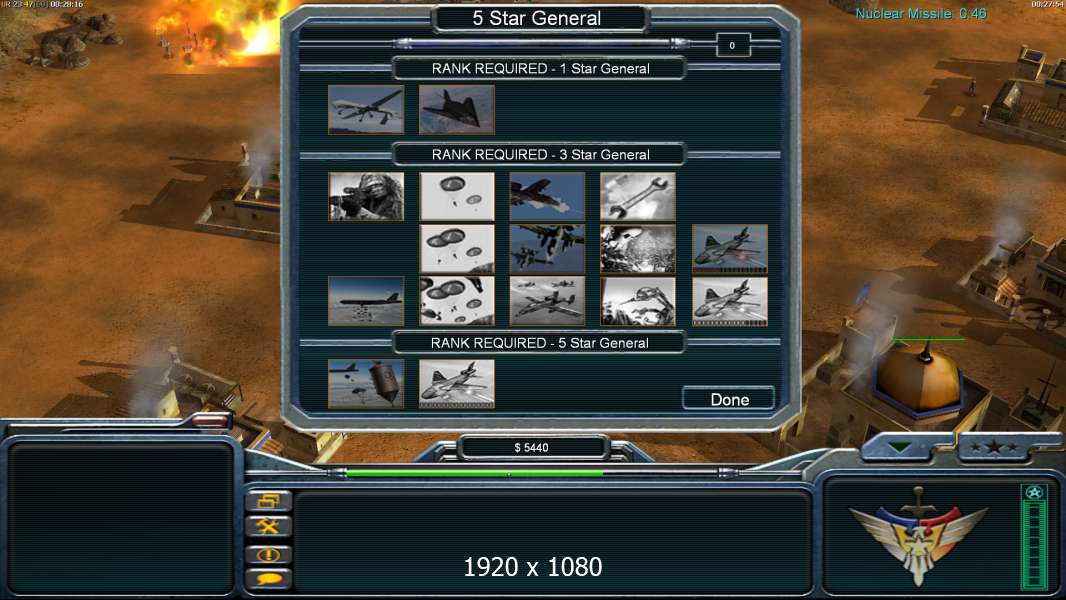Click the options wrench-hammer button
This screenshot has width=1066, height=600.
(269, 527)
